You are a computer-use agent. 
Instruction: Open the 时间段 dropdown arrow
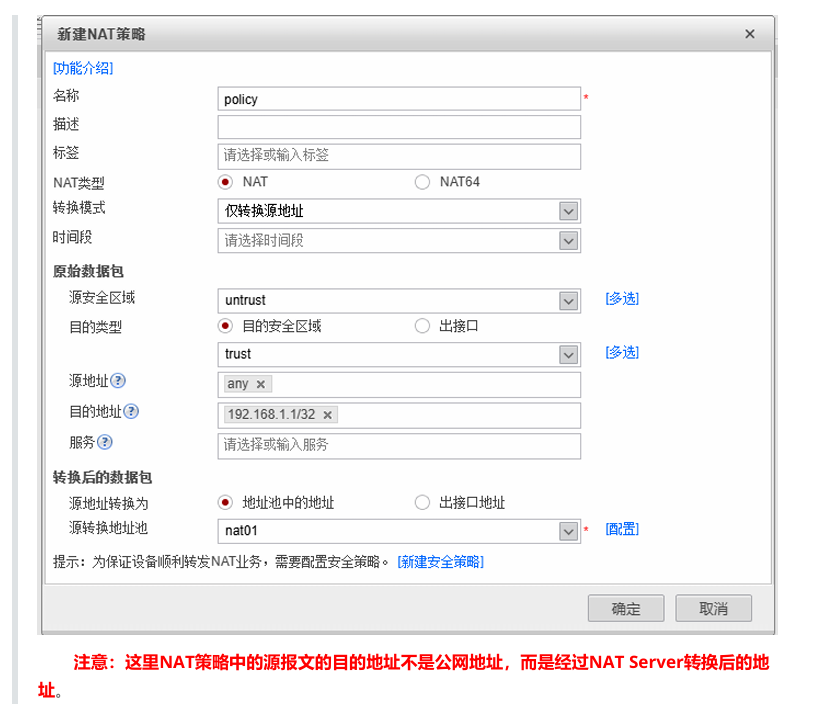[569, 241]
